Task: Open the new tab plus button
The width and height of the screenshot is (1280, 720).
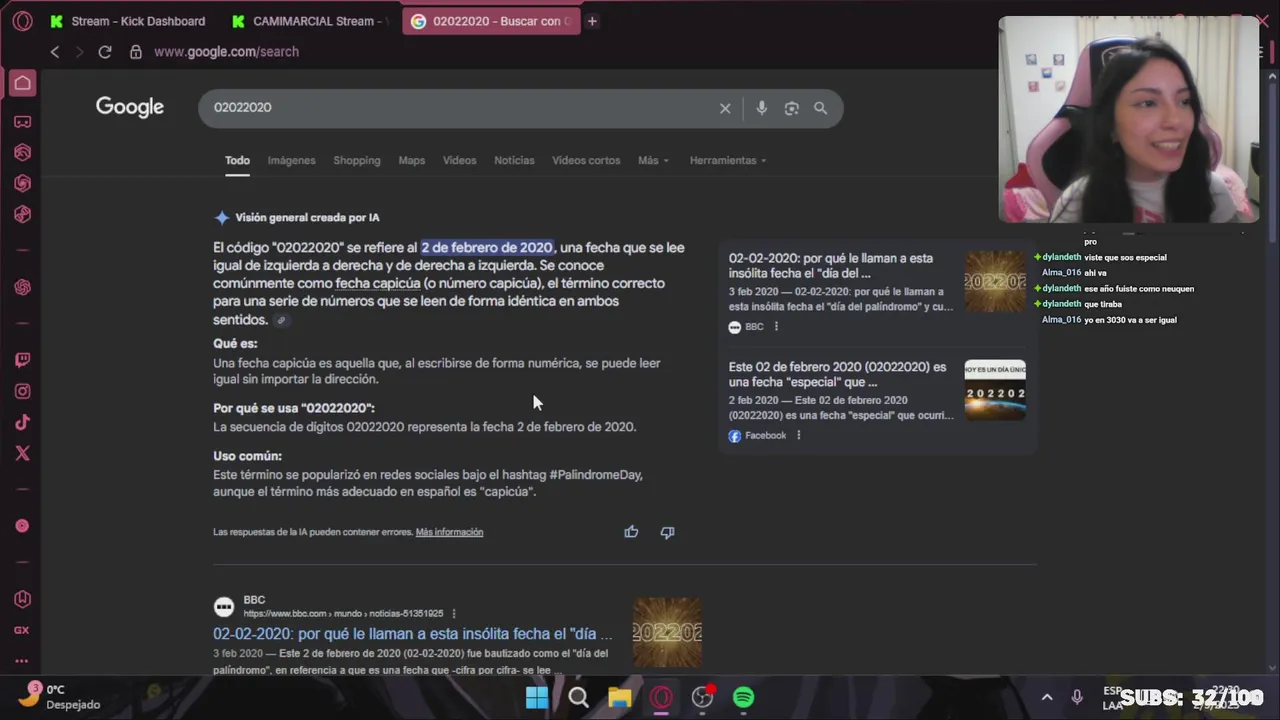Action: click(592, 21)
